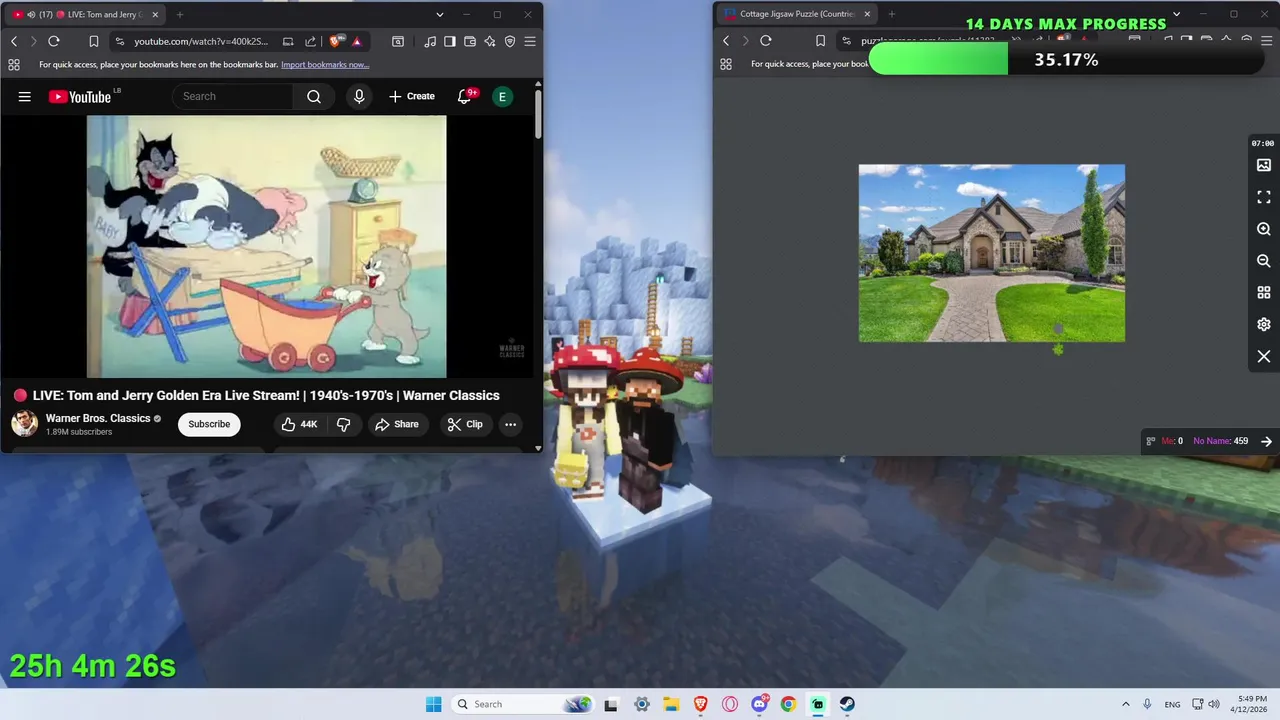This screenshot has height=720, width=1280.
Task: Open Brave Rewards triangle icon
Action: (357, 41)
